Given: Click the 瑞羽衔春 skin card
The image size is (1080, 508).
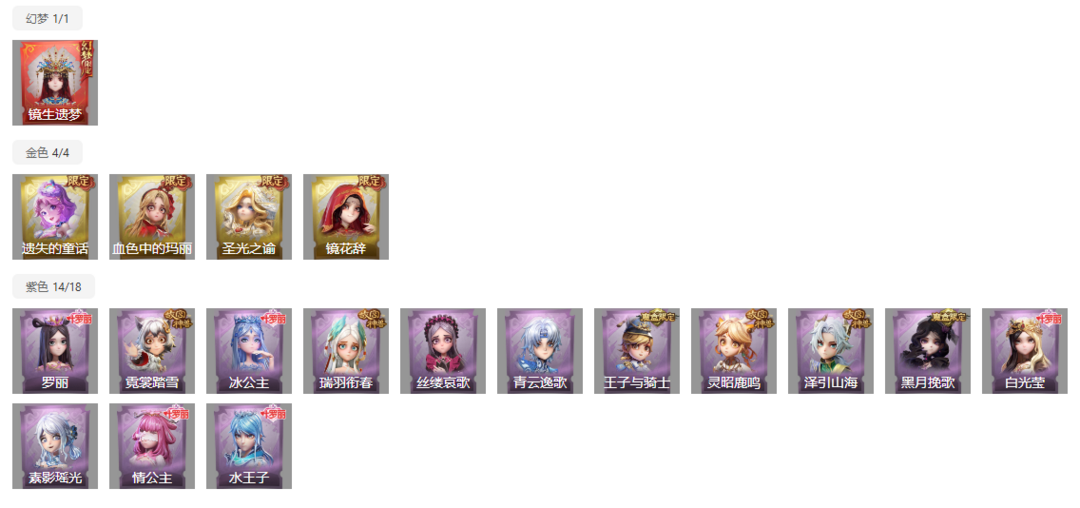Looking at the screenshot, I should [346, 351].
